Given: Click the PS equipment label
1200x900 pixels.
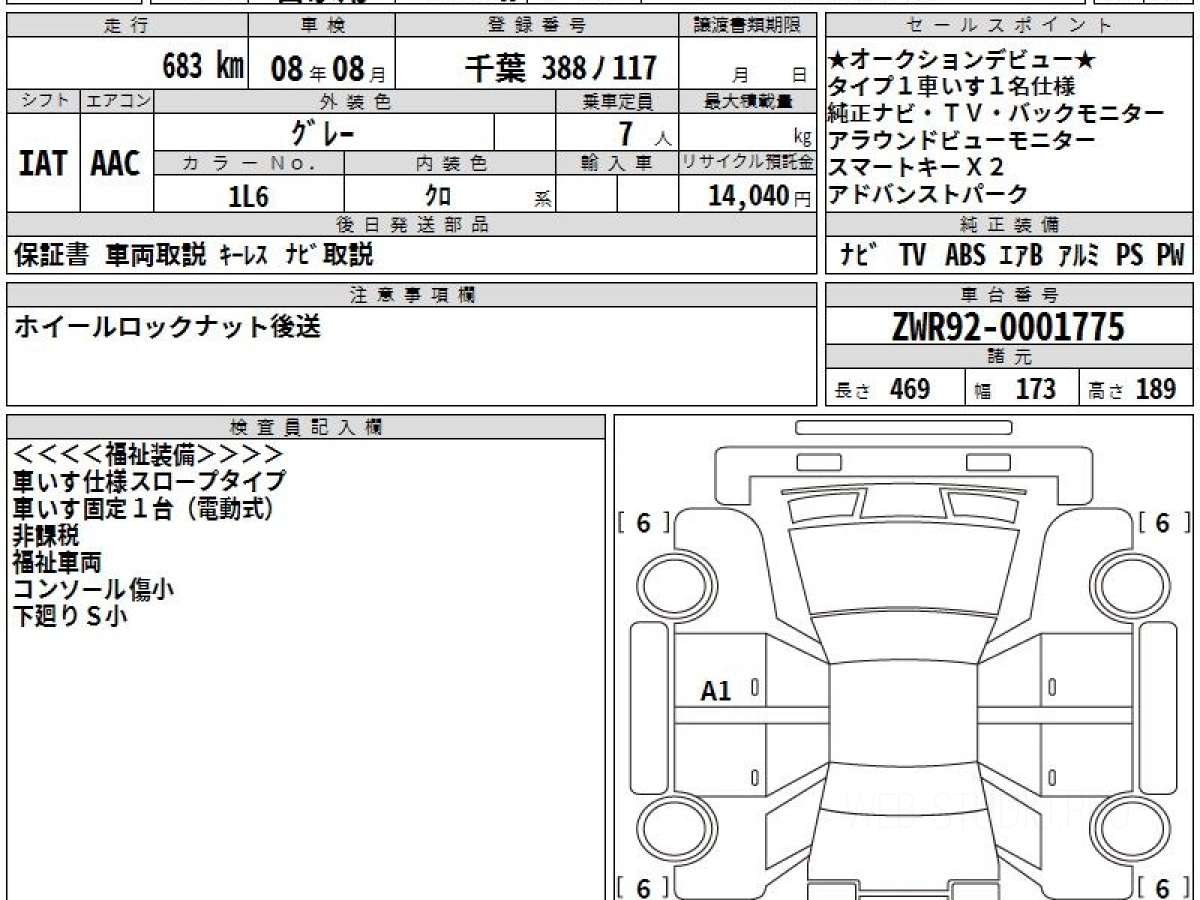Looking at the screenshot, I should (1129, 255).
